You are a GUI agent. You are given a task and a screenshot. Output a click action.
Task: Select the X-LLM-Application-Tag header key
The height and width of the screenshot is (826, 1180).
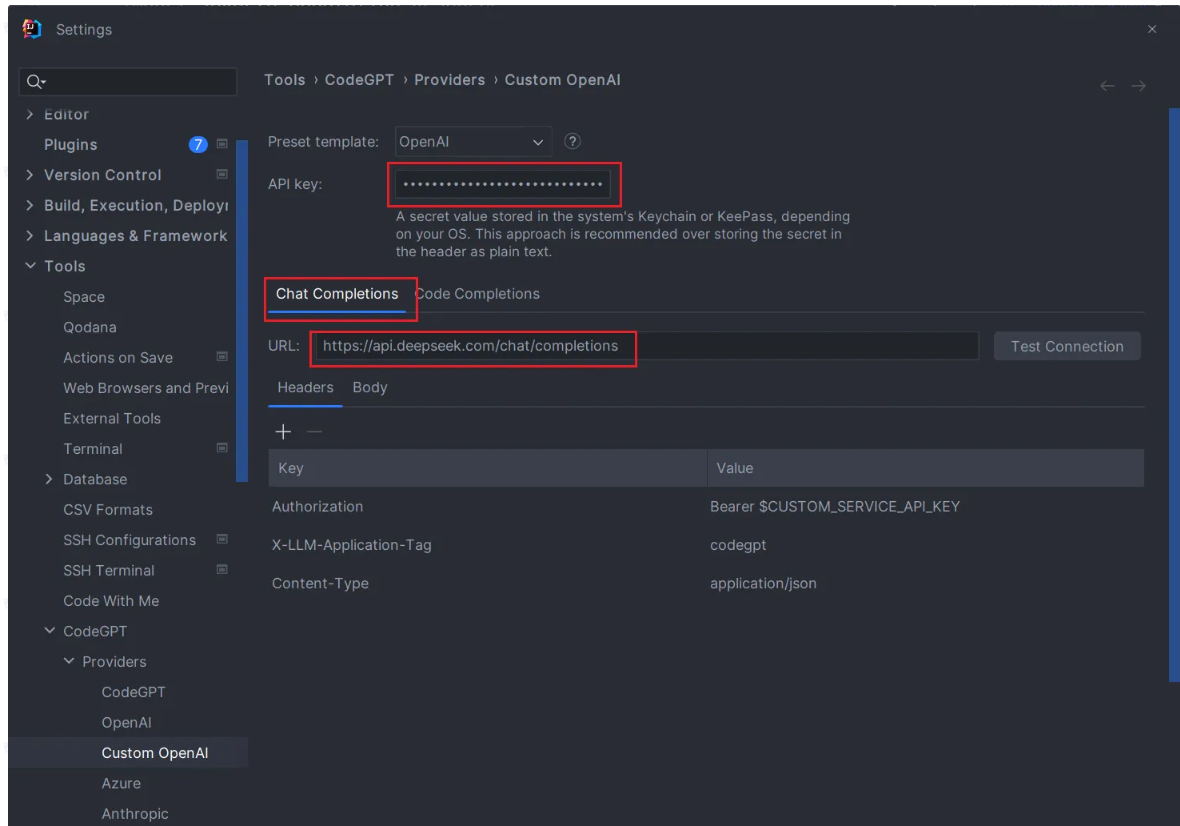351,545
